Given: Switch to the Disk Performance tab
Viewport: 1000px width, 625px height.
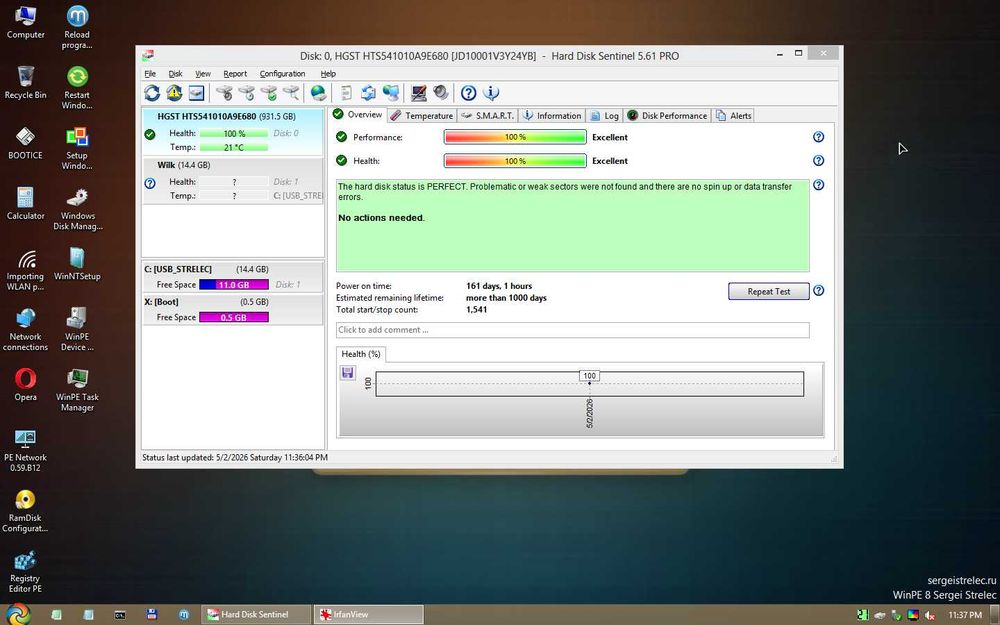Looking at the screenshot, I should [667, 115].
